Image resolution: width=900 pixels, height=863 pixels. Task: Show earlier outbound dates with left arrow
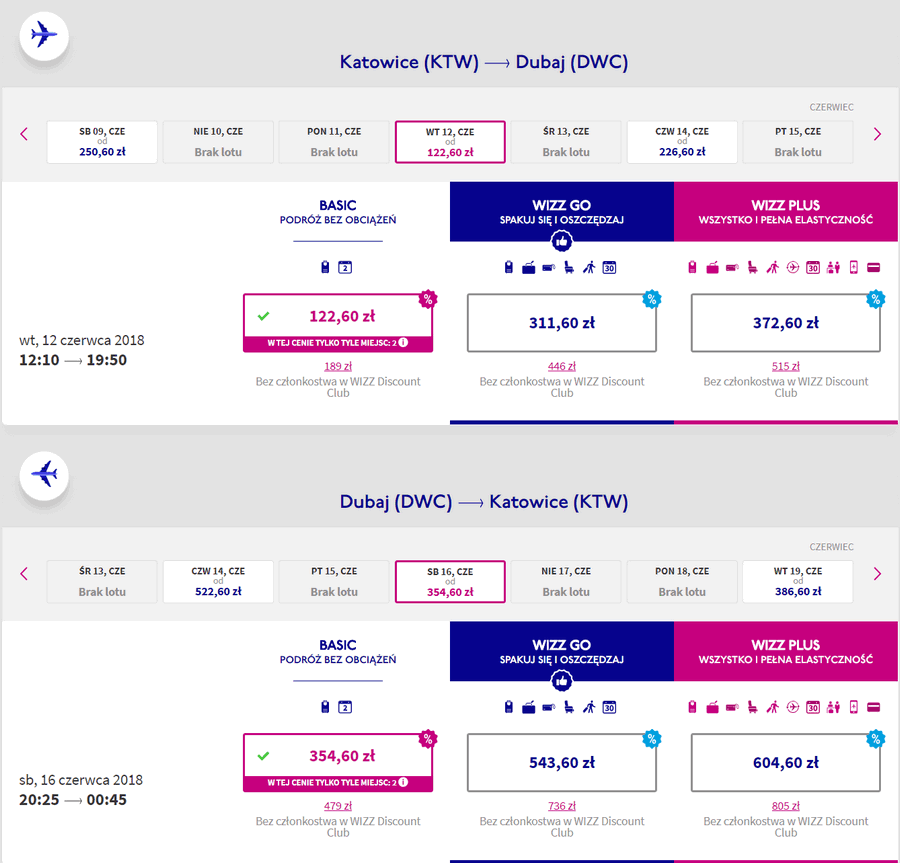pos(24,134)
